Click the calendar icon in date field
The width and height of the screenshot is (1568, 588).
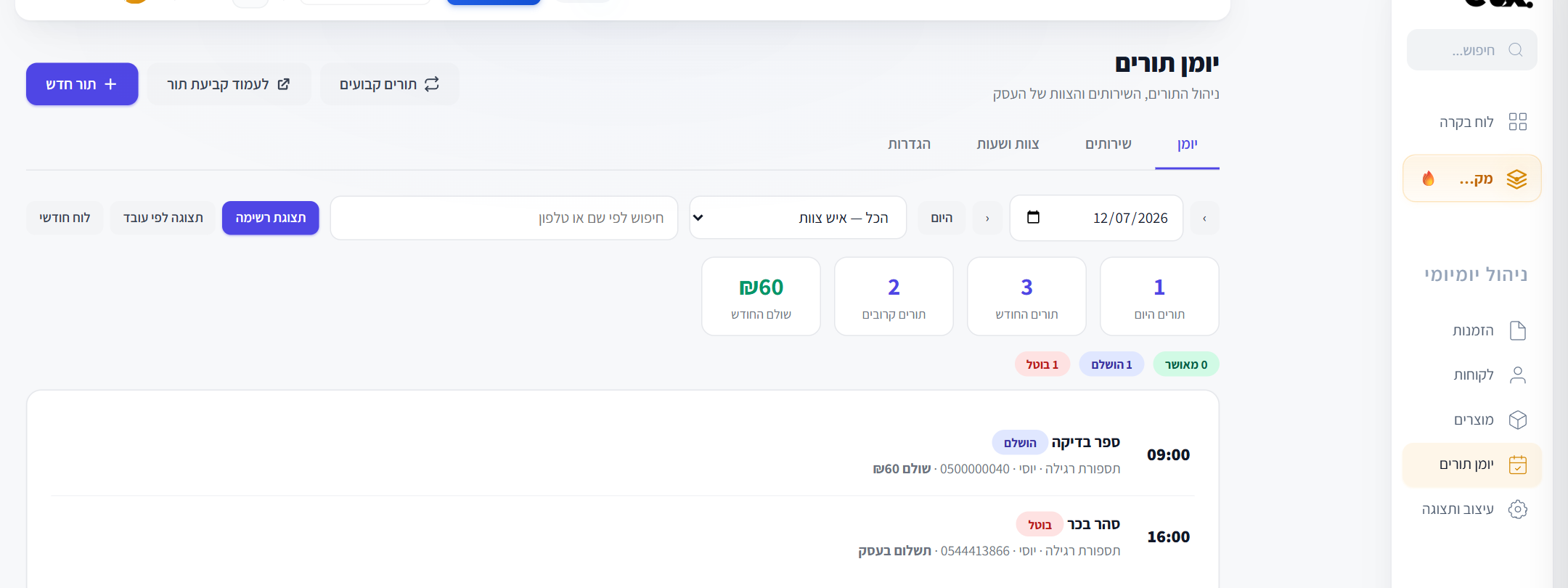point(1033,217)
